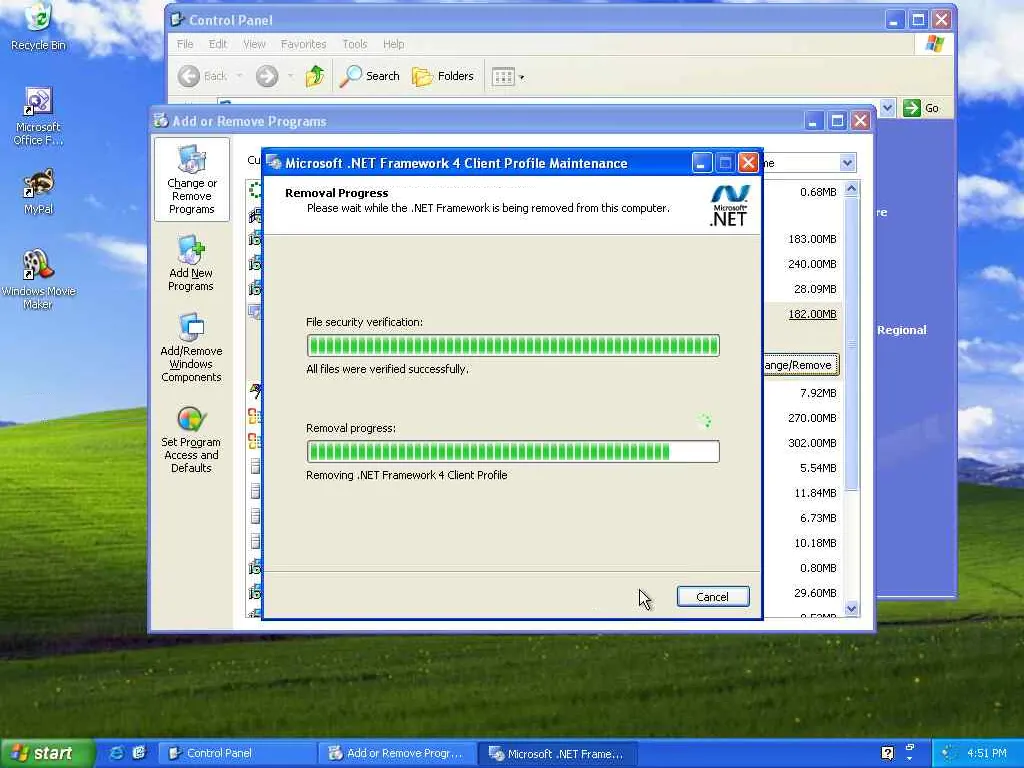Maximize the Control Panel window
Viewport: 1024px width, 768px height.
pos(918,20)
